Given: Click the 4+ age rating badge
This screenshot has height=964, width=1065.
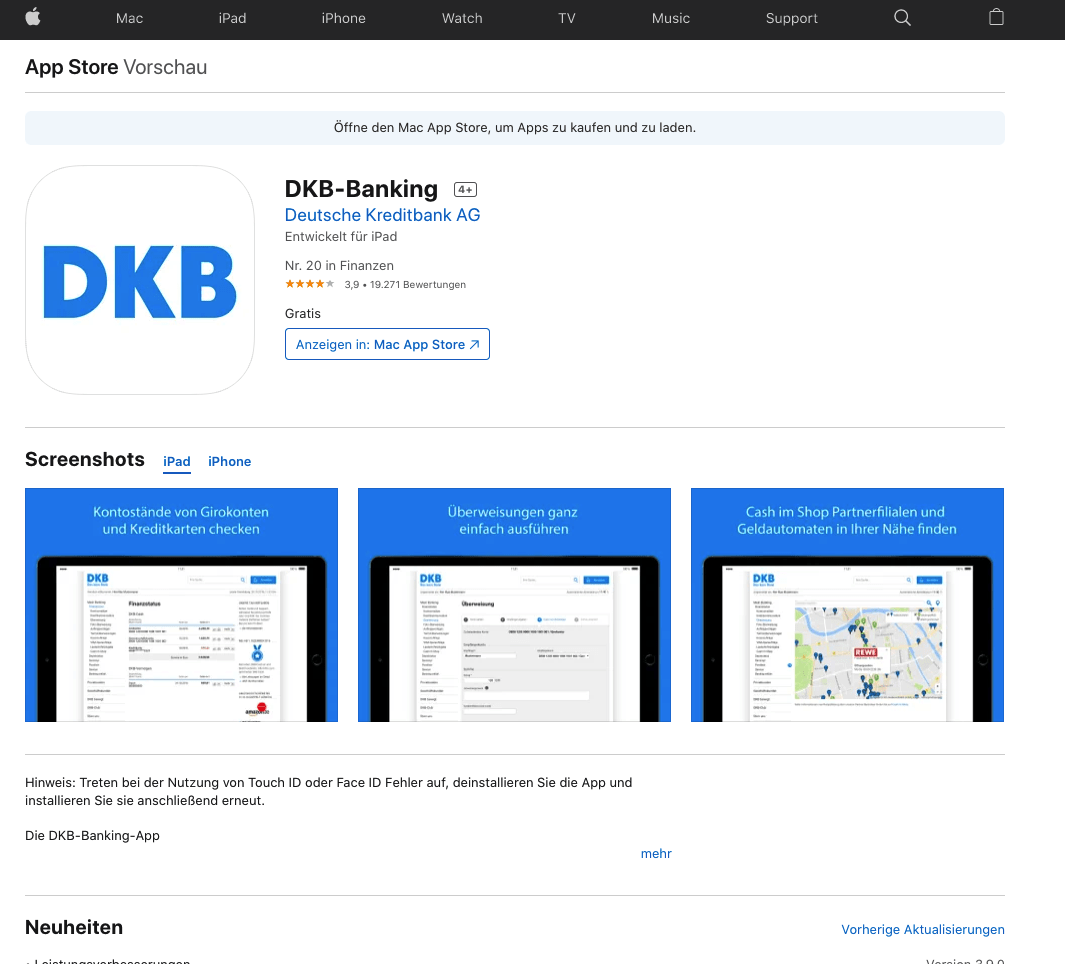Looking at the screenshot, I should pos(465,190).
